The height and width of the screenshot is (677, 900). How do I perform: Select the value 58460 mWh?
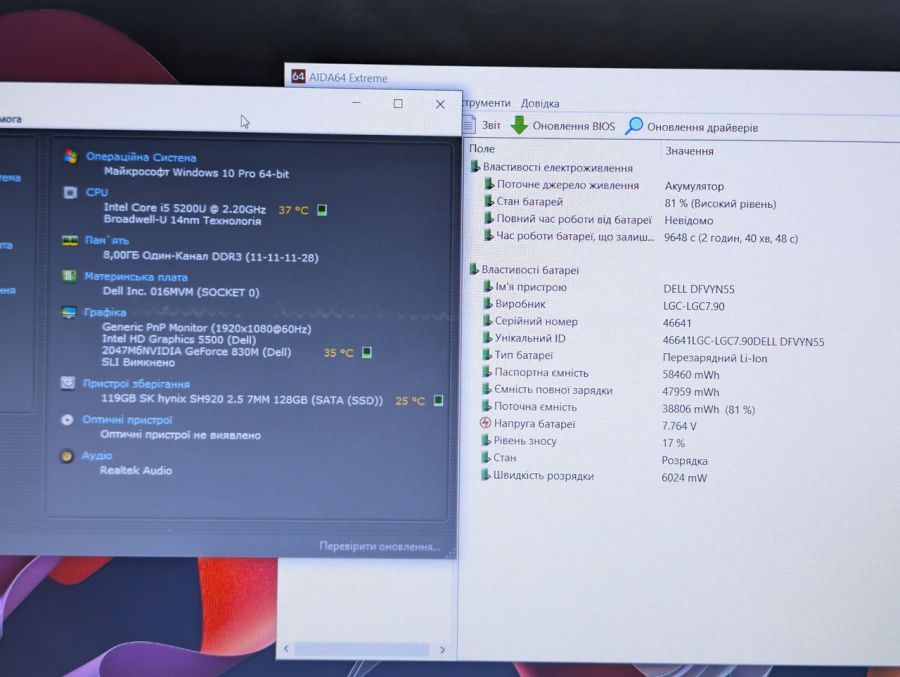[690, 374]
